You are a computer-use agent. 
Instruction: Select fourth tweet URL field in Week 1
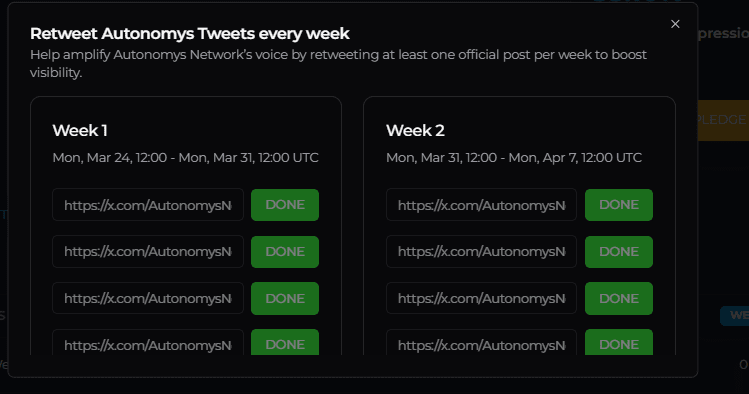click(148, 342)
